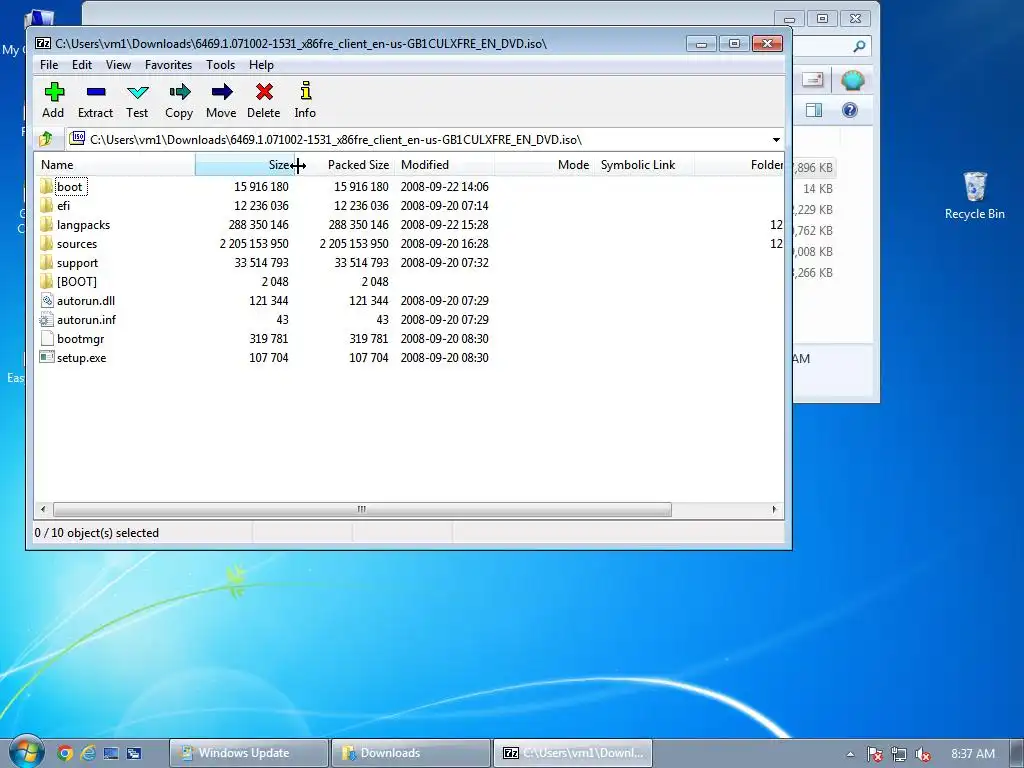Select the bootmgr file icon
The width and height of the screenshot is (1024, 768).
click(x=46, y=338)
